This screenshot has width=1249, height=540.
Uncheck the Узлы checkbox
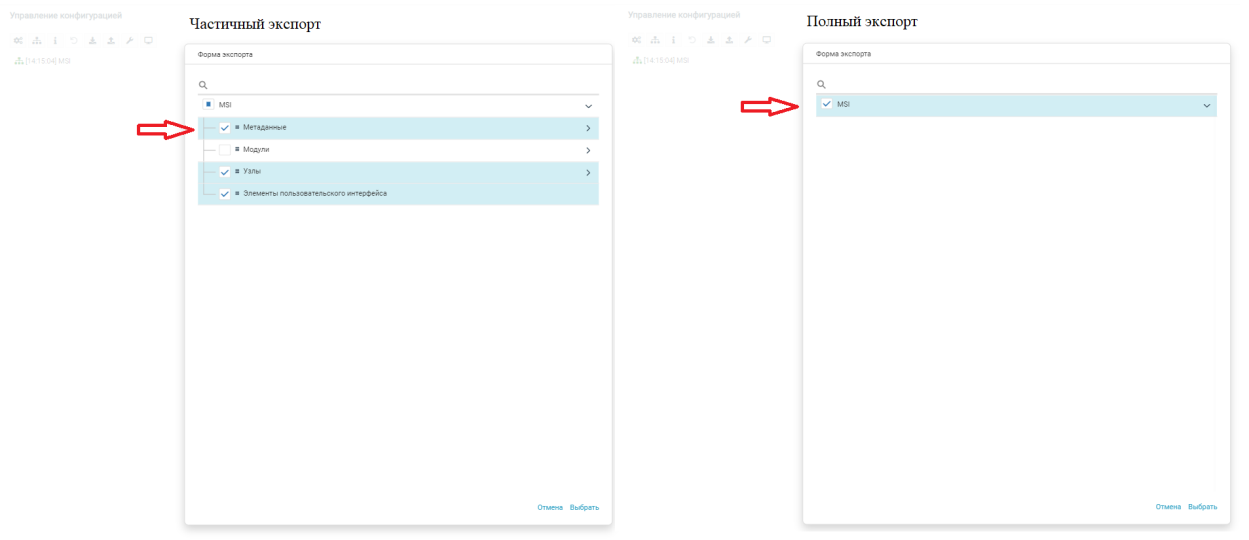click(224, 172)
